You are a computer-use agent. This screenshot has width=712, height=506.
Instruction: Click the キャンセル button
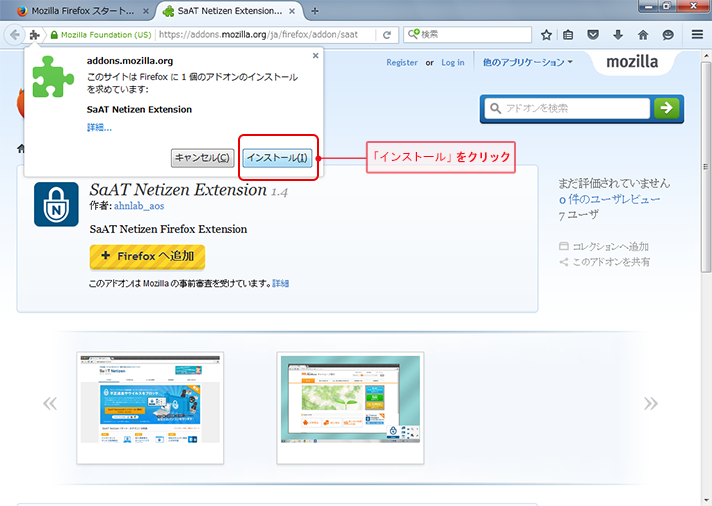203,158
